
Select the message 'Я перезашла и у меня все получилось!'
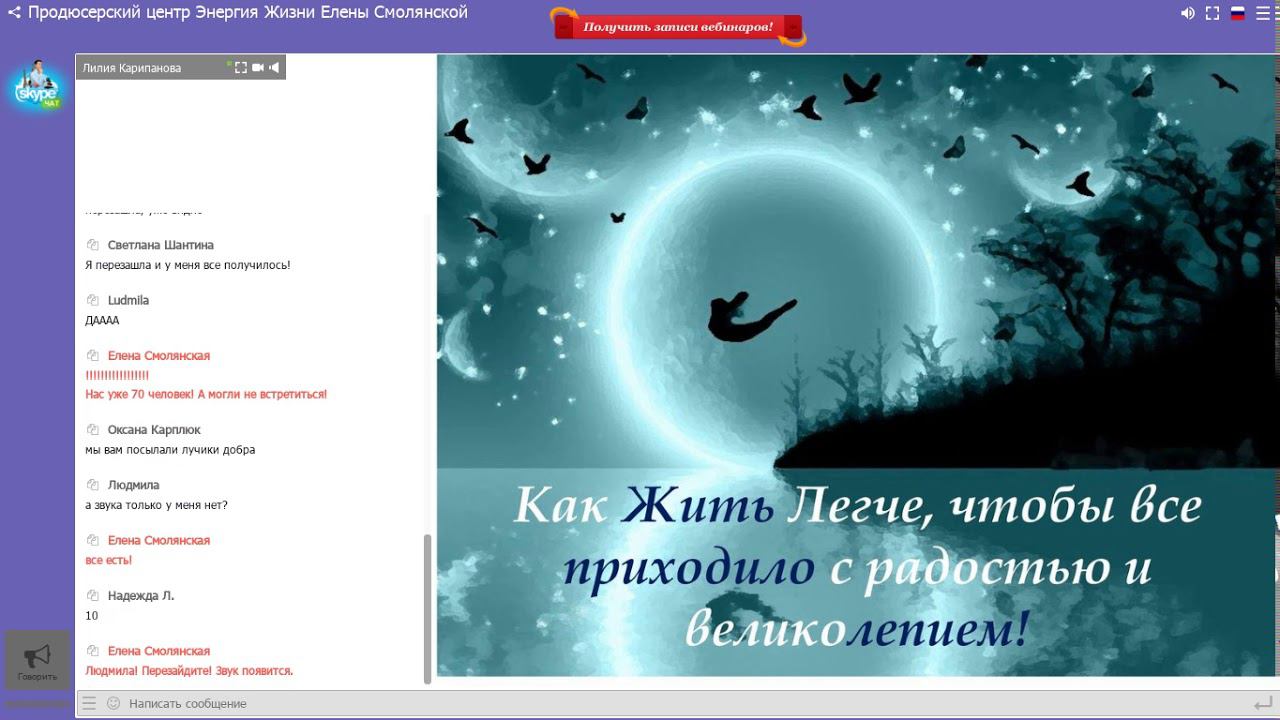[188, 265]
